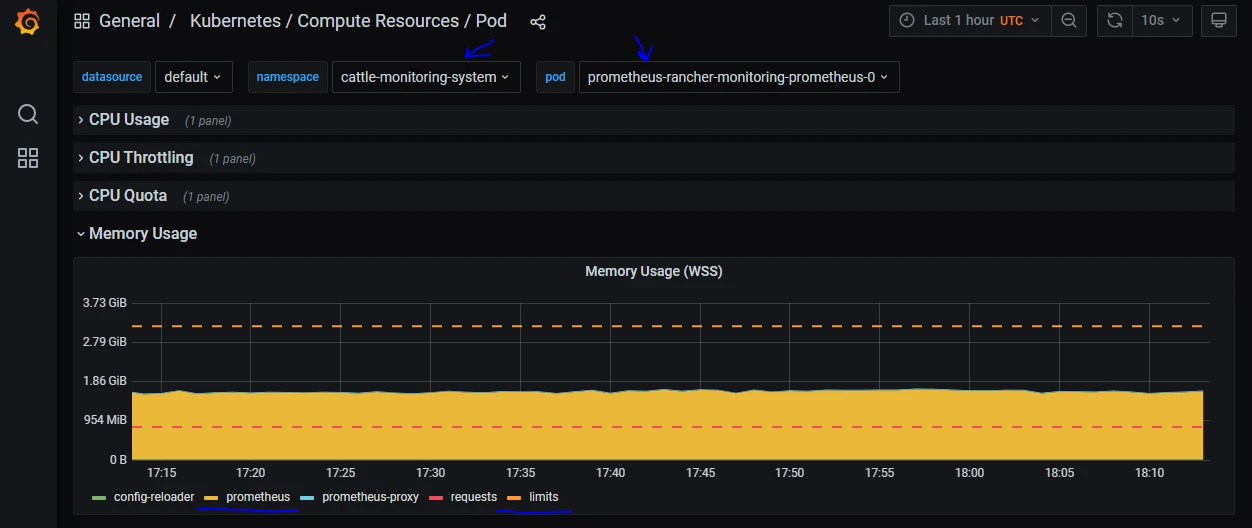The width and height of the screenshot is (1252, 528).
Task: Open the Last 1 hour time picker
Action: 970,20
